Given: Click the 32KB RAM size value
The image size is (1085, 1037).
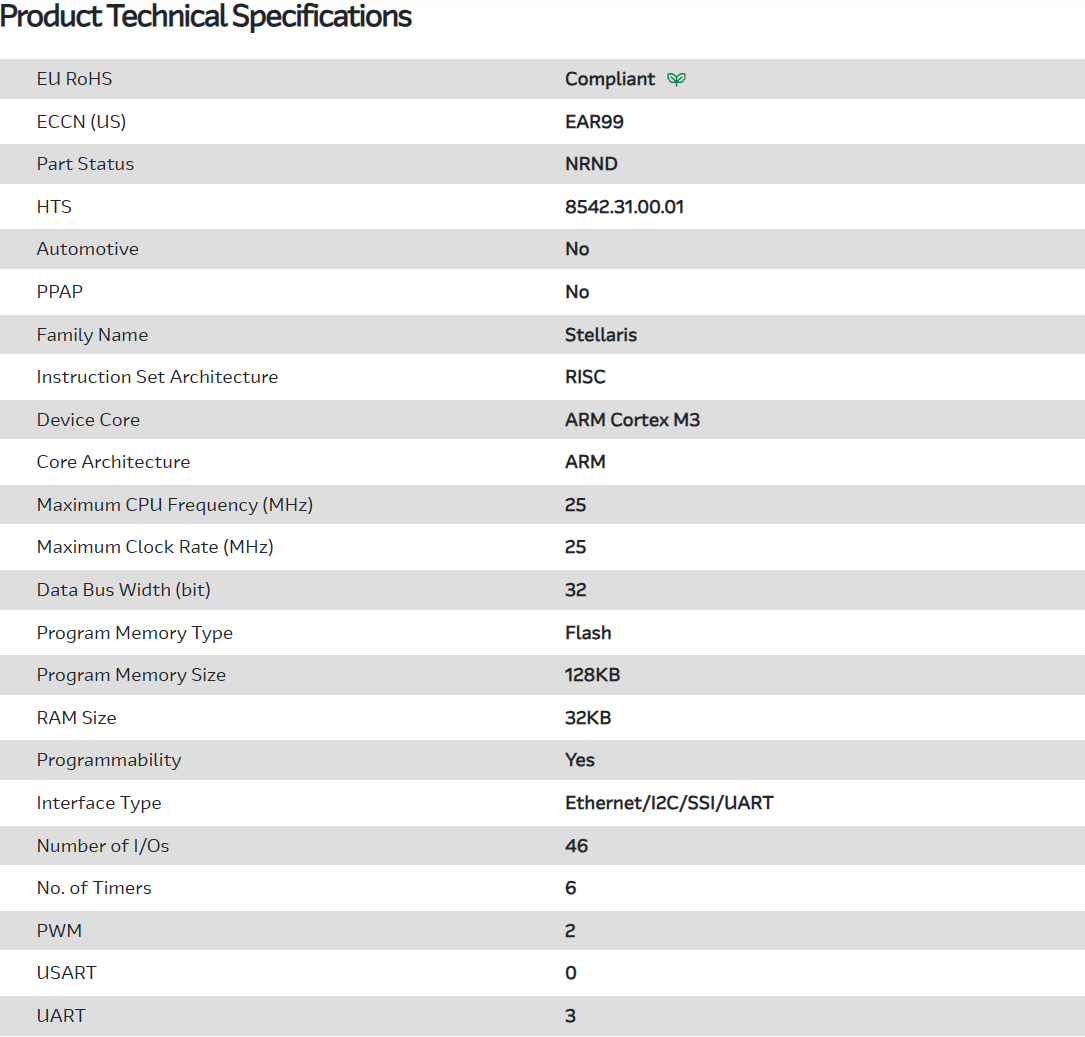Looking at the screenshot, I should [587, 718].
